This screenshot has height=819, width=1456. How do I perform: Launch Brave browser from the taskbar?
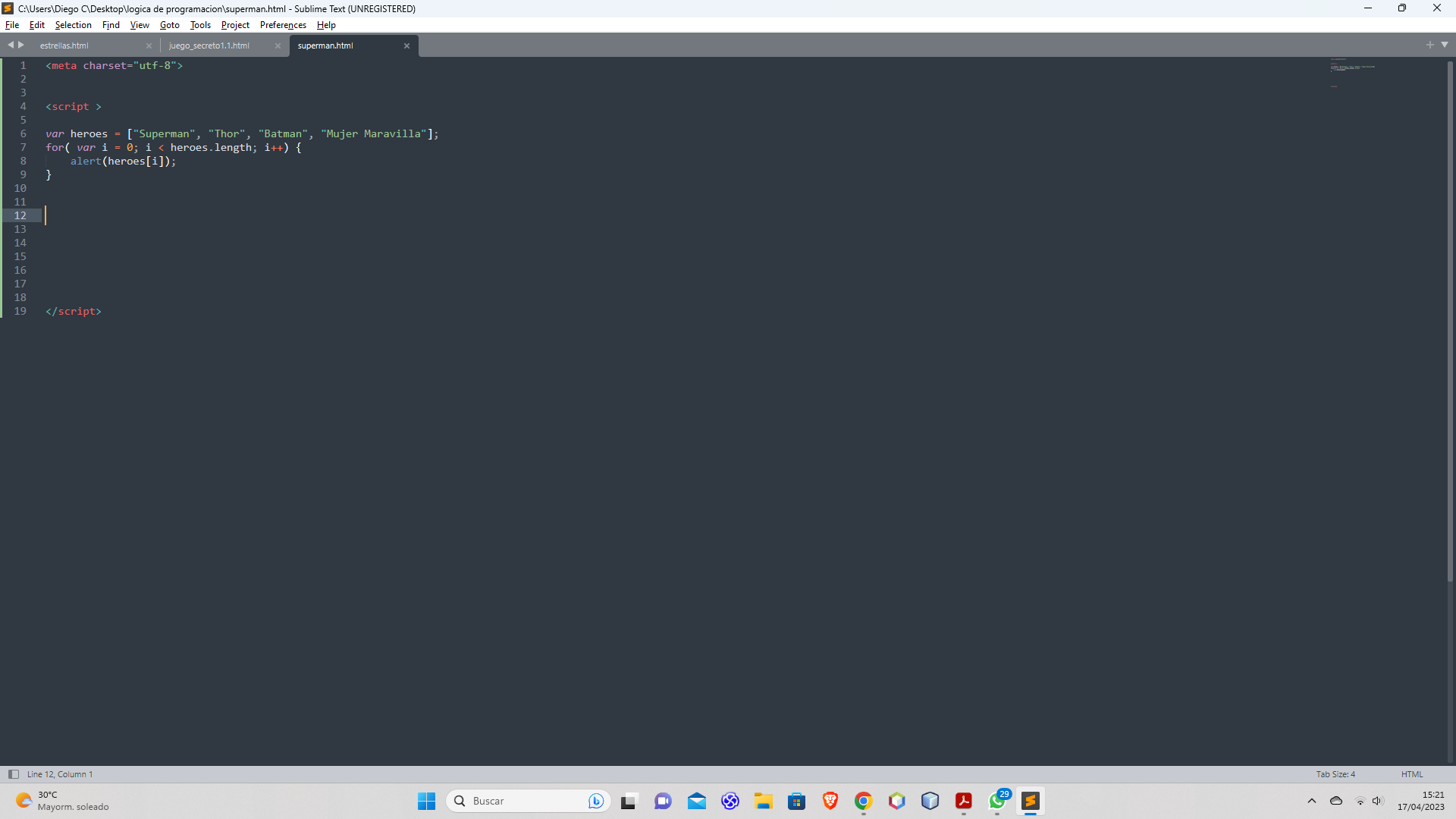point(830,801)
